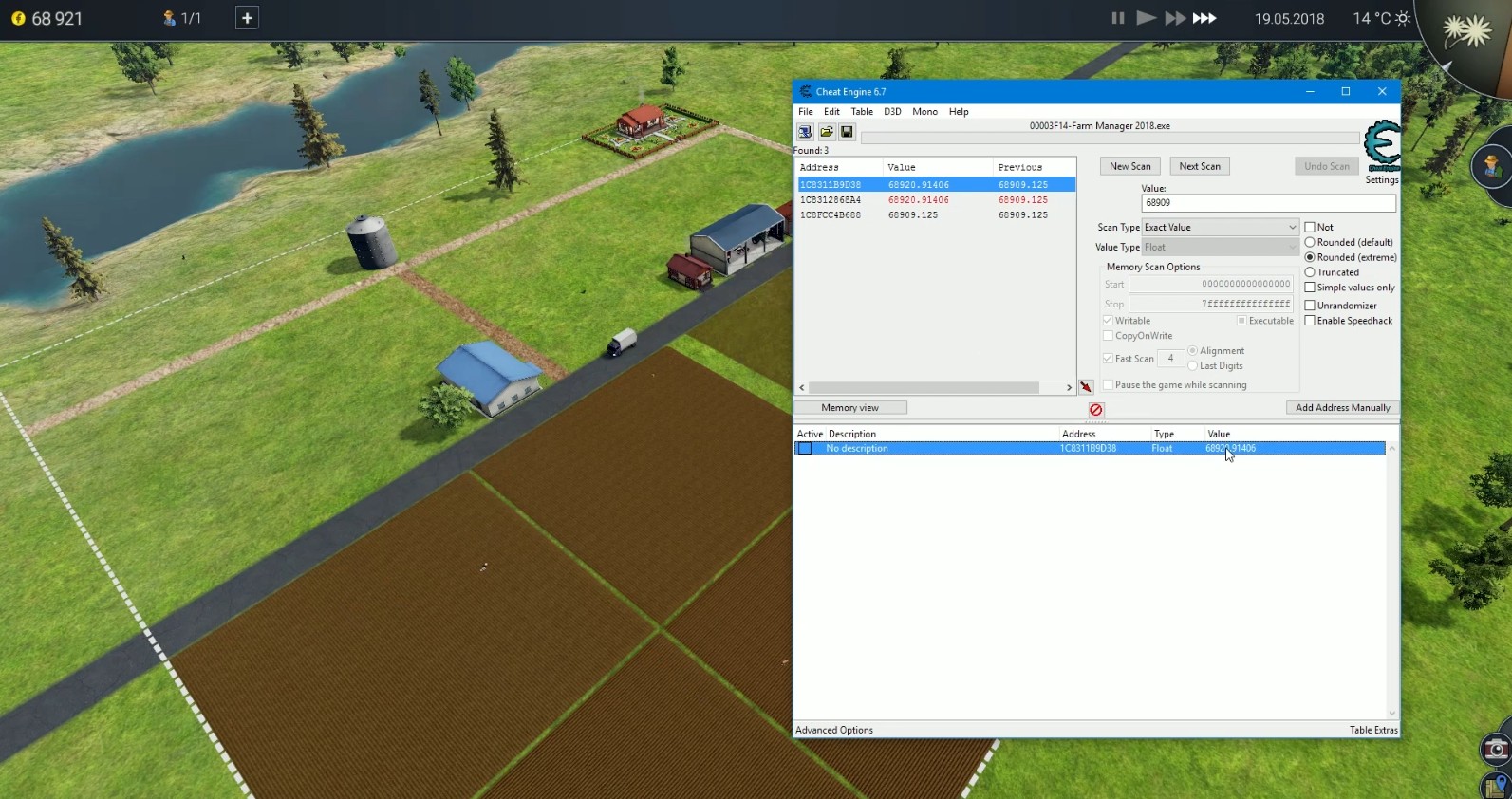Select Truncated radio option
This screenshot has height=799, width=1512.
pyautogui.click(x=1310, y=272)
